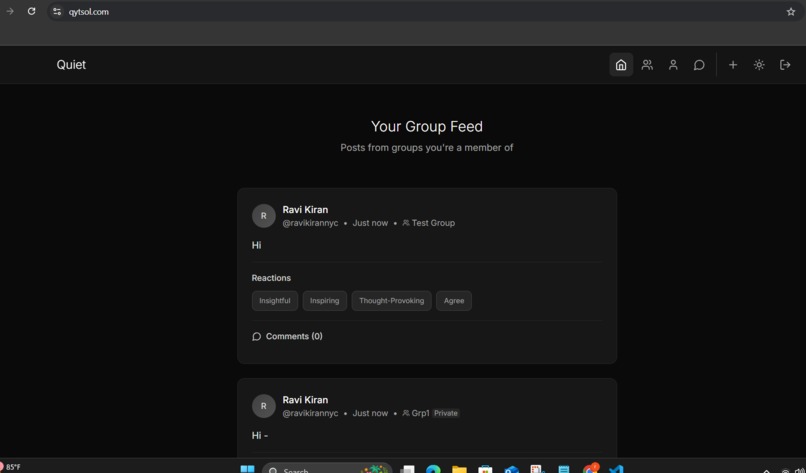Open the Profile person icon in the navbar
Viewport: 806px width, 473px height.
673,65
